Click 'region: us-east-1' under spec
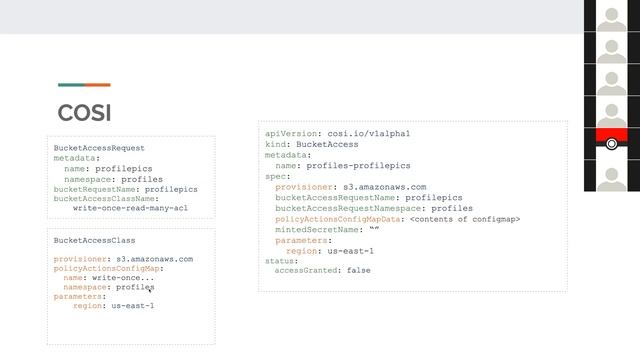The width and height of the screenshot is (640, 360). (x=330, y=251)
